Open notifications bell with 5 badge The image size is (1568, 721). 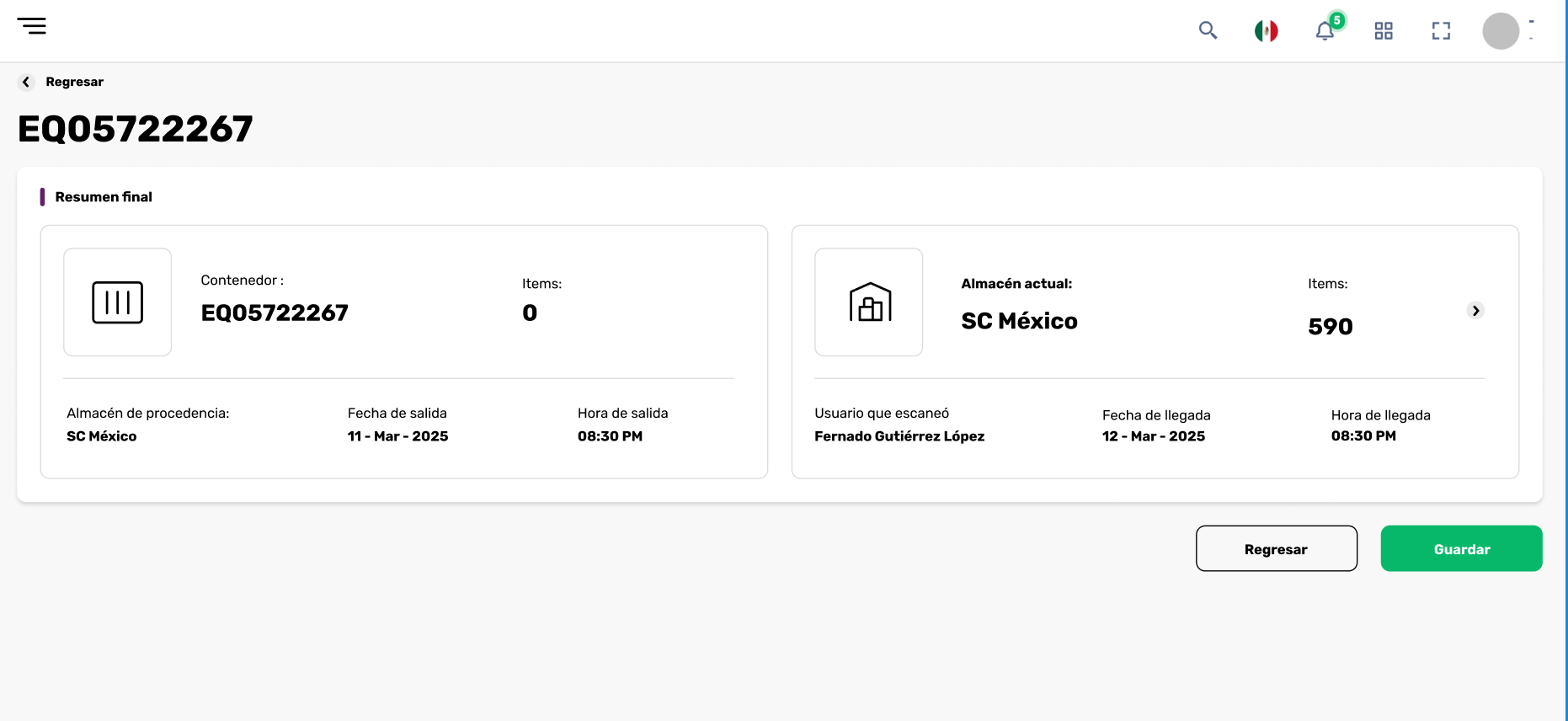pyautogui.click(x=1326, y=29)
